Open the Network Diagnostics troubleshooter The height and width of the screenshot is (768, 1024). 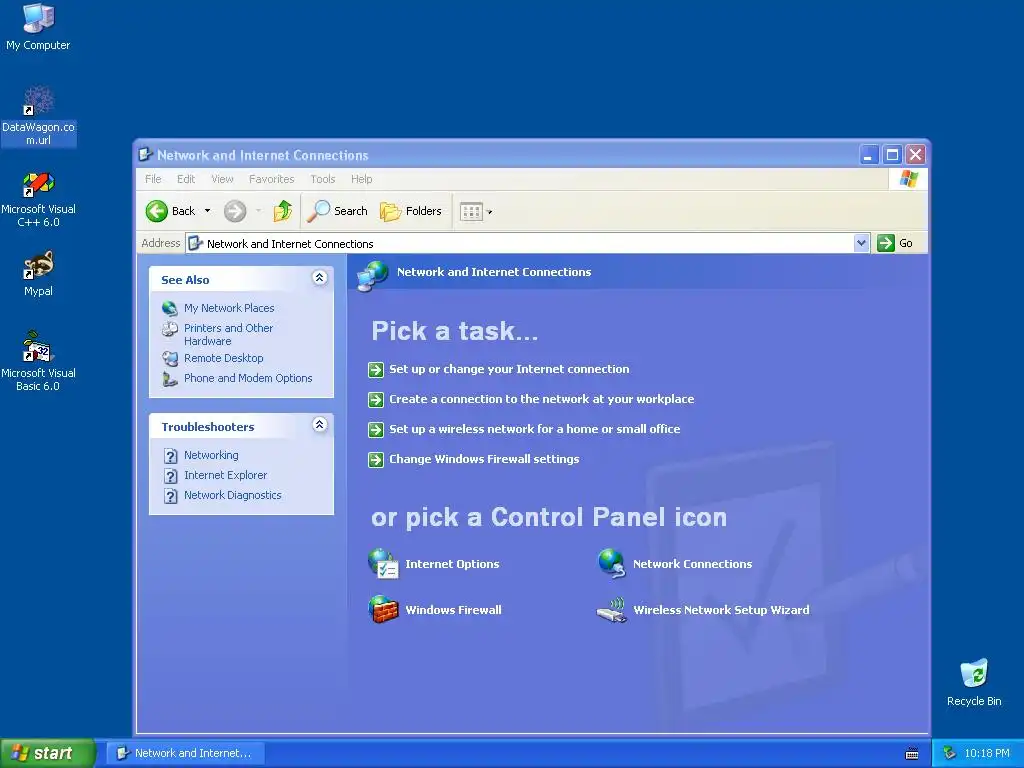pyautogui.click(x=232, y=495)
